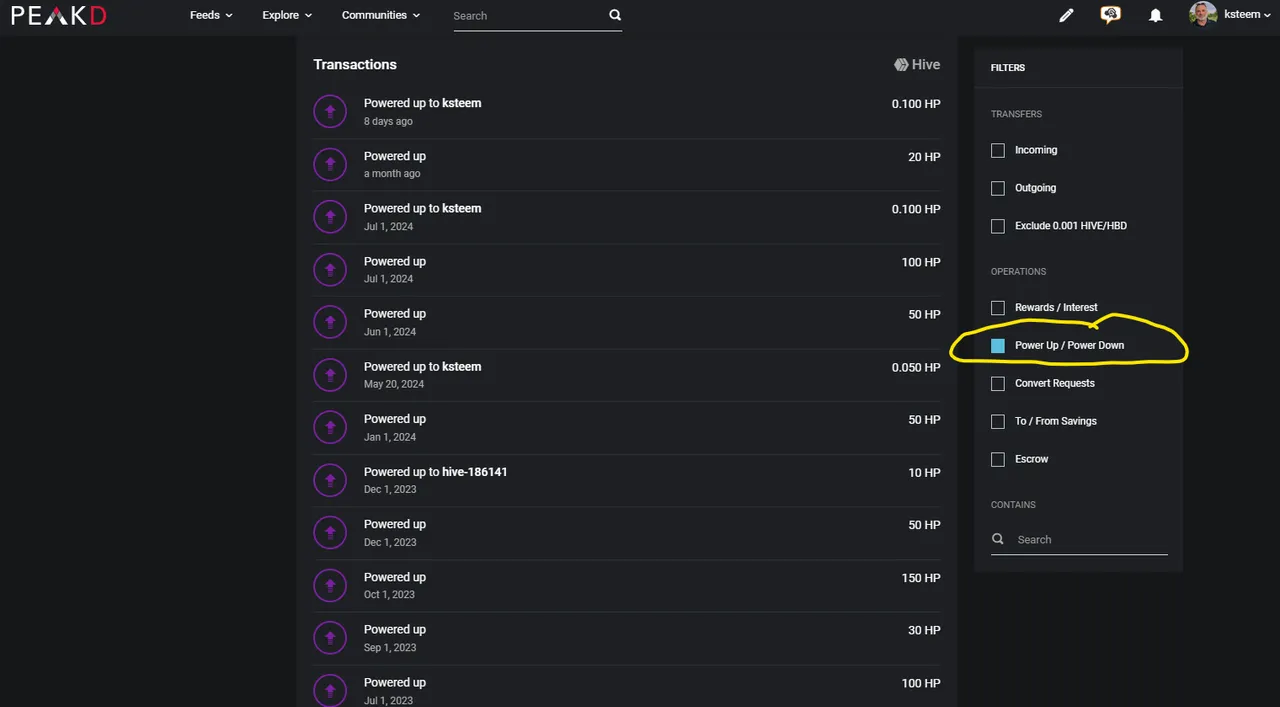Screen dimensions: 1280x707
Task: Enable the Incoming transfers checkbox
Action: point(998,150)
